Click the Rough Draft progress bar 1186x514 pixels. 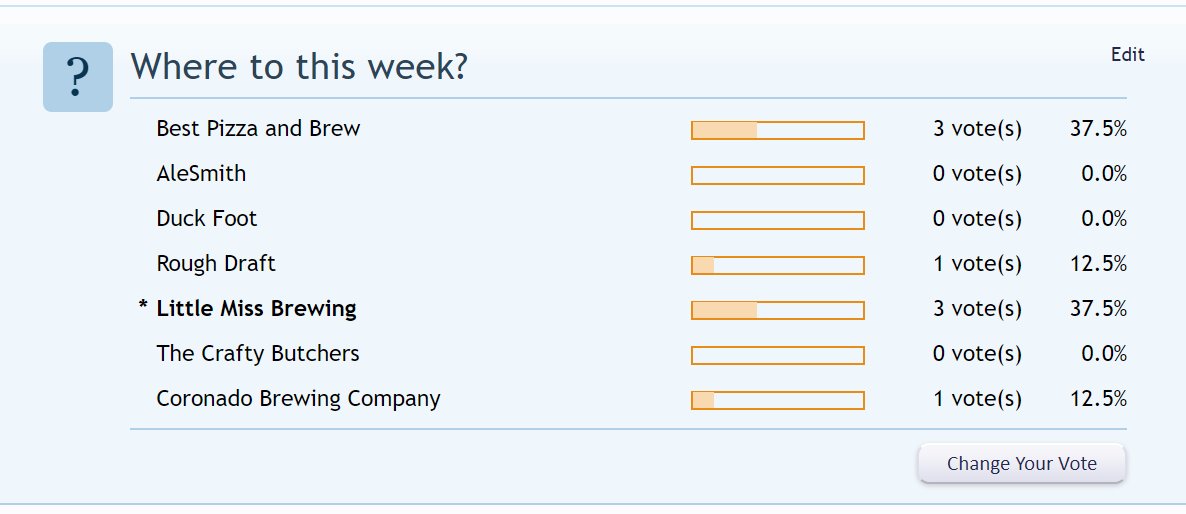778,265
